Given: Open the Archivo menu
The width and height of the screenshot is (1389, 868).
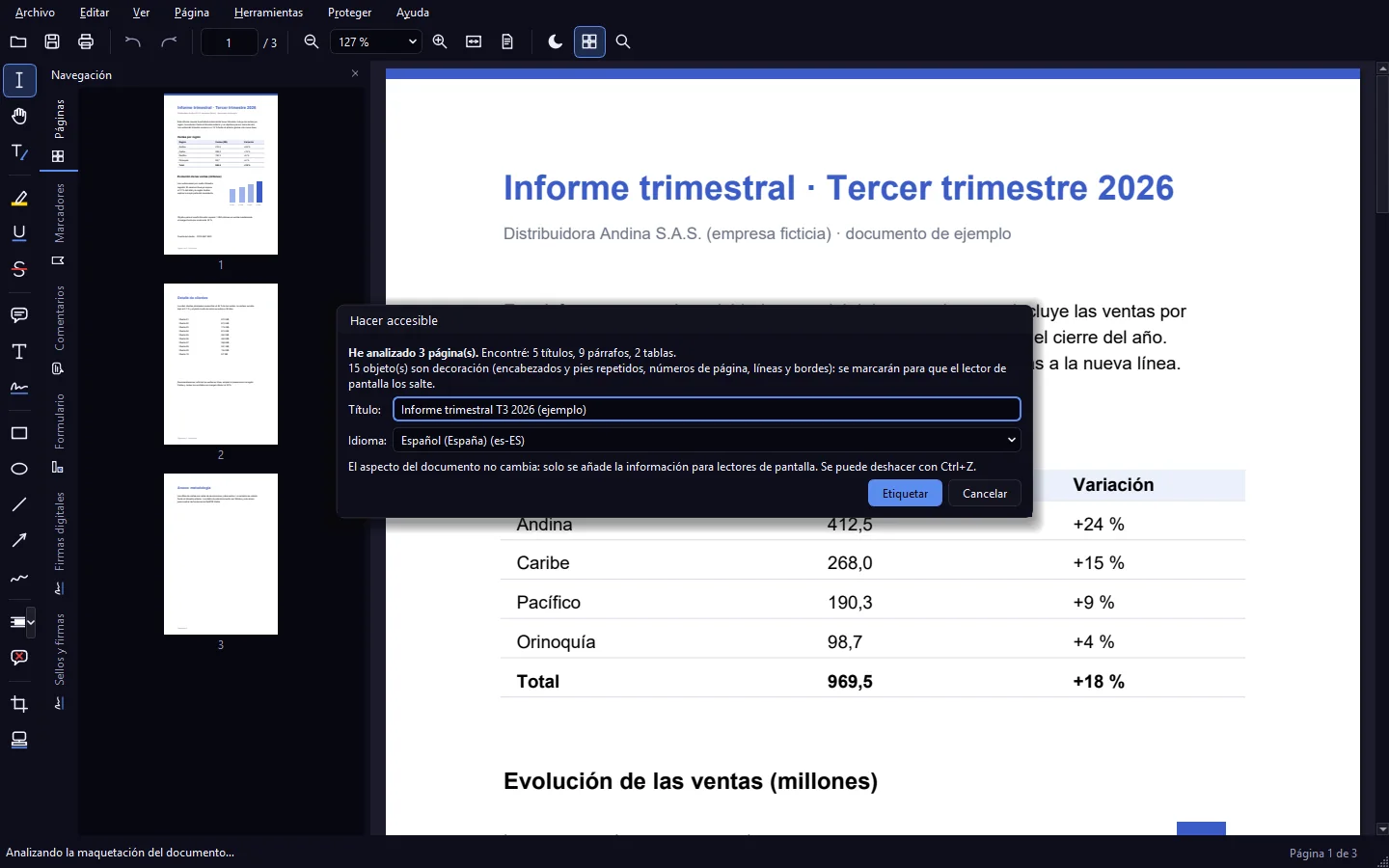Looking at the screenshot, I should (35, 13).
